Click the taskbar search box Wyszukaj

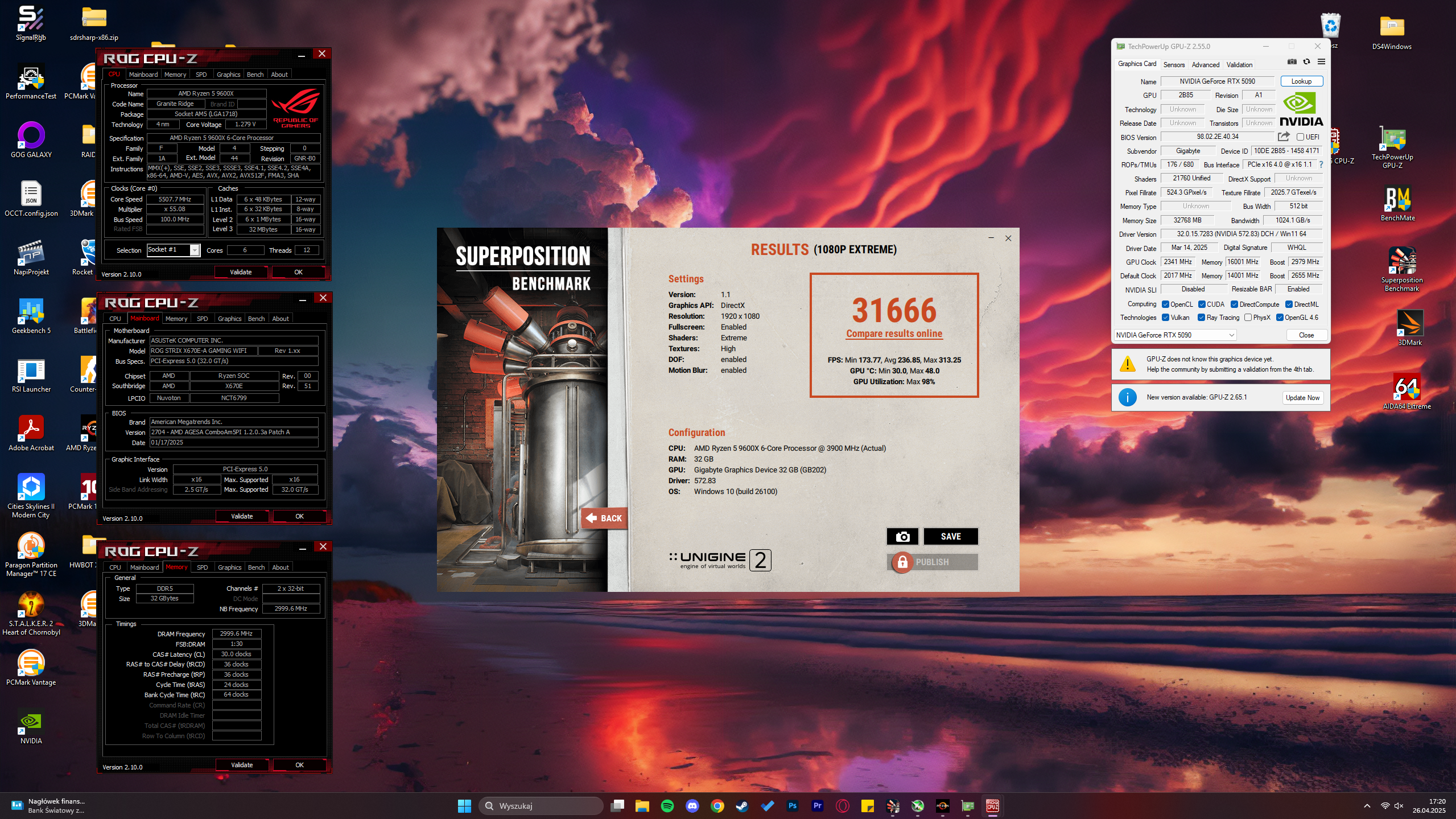[541, 806]
